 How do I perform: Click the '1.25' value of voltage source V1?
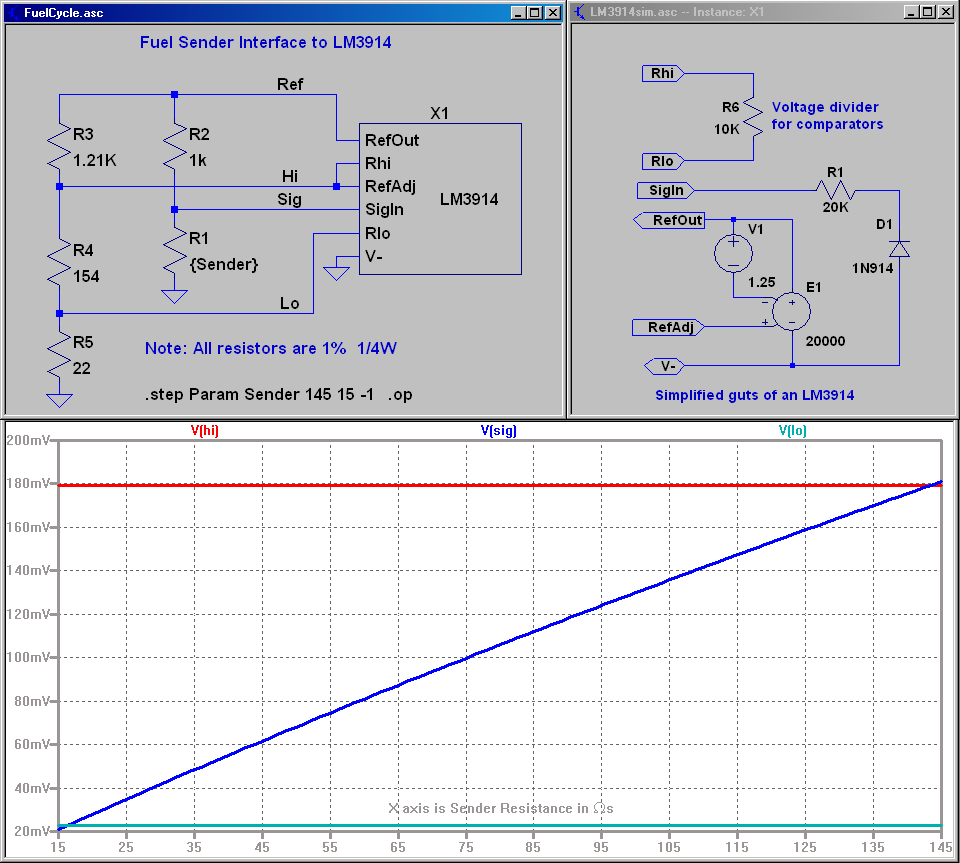[x=762, y=282]
